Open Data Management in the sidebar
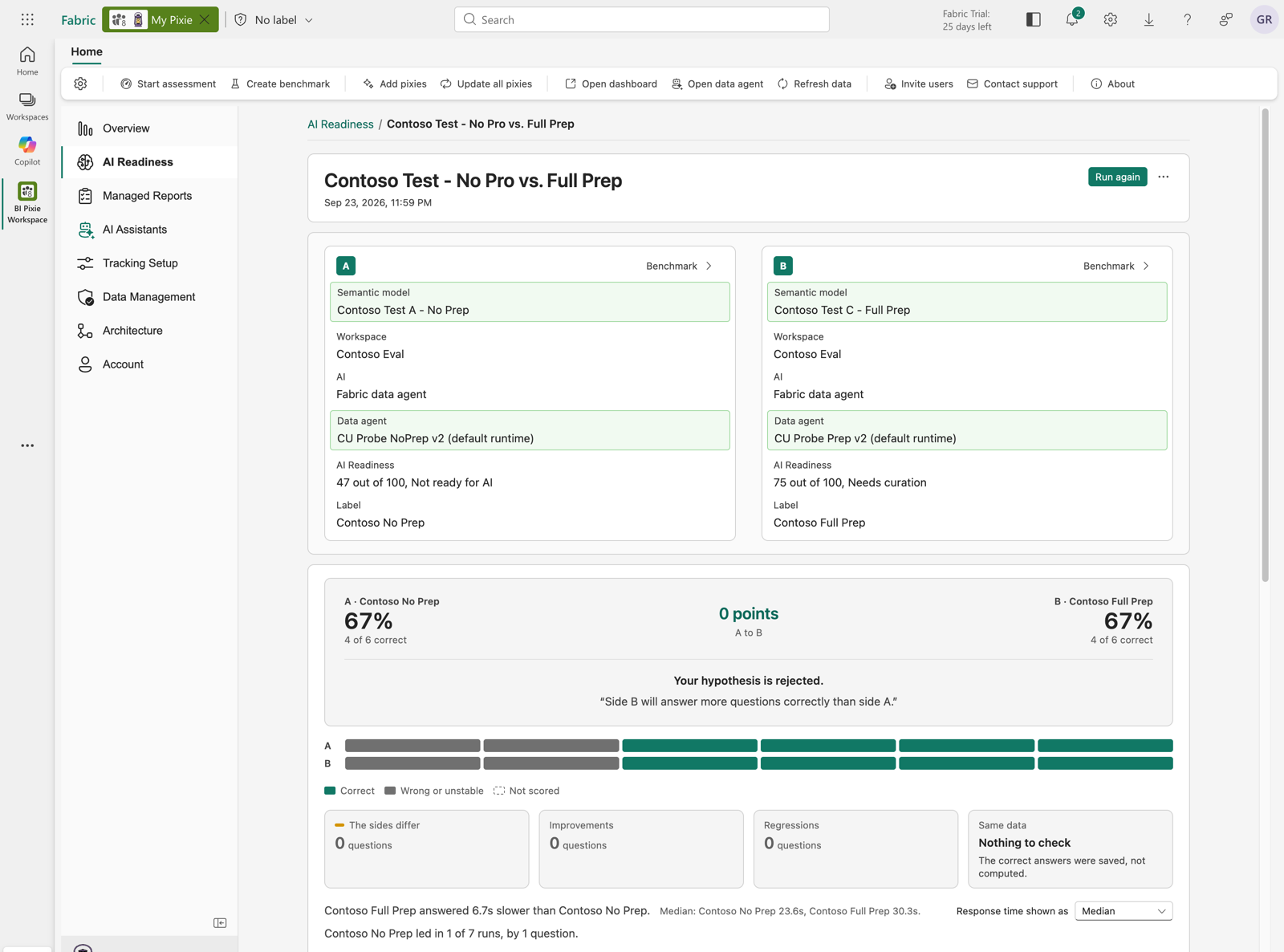 (x=150, y=297)
